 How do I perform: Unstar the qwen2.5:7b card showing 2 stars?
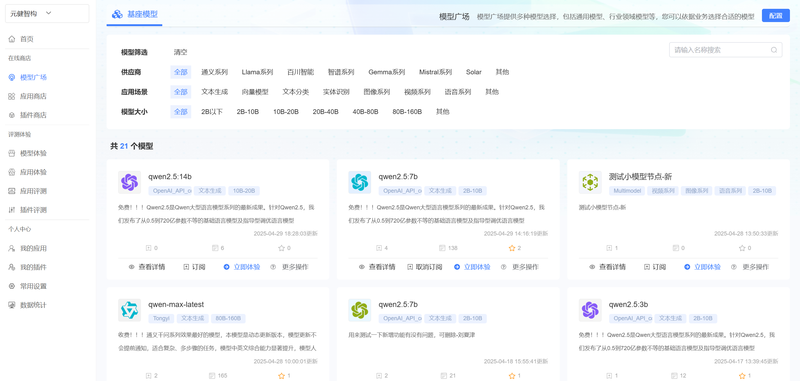512,248
